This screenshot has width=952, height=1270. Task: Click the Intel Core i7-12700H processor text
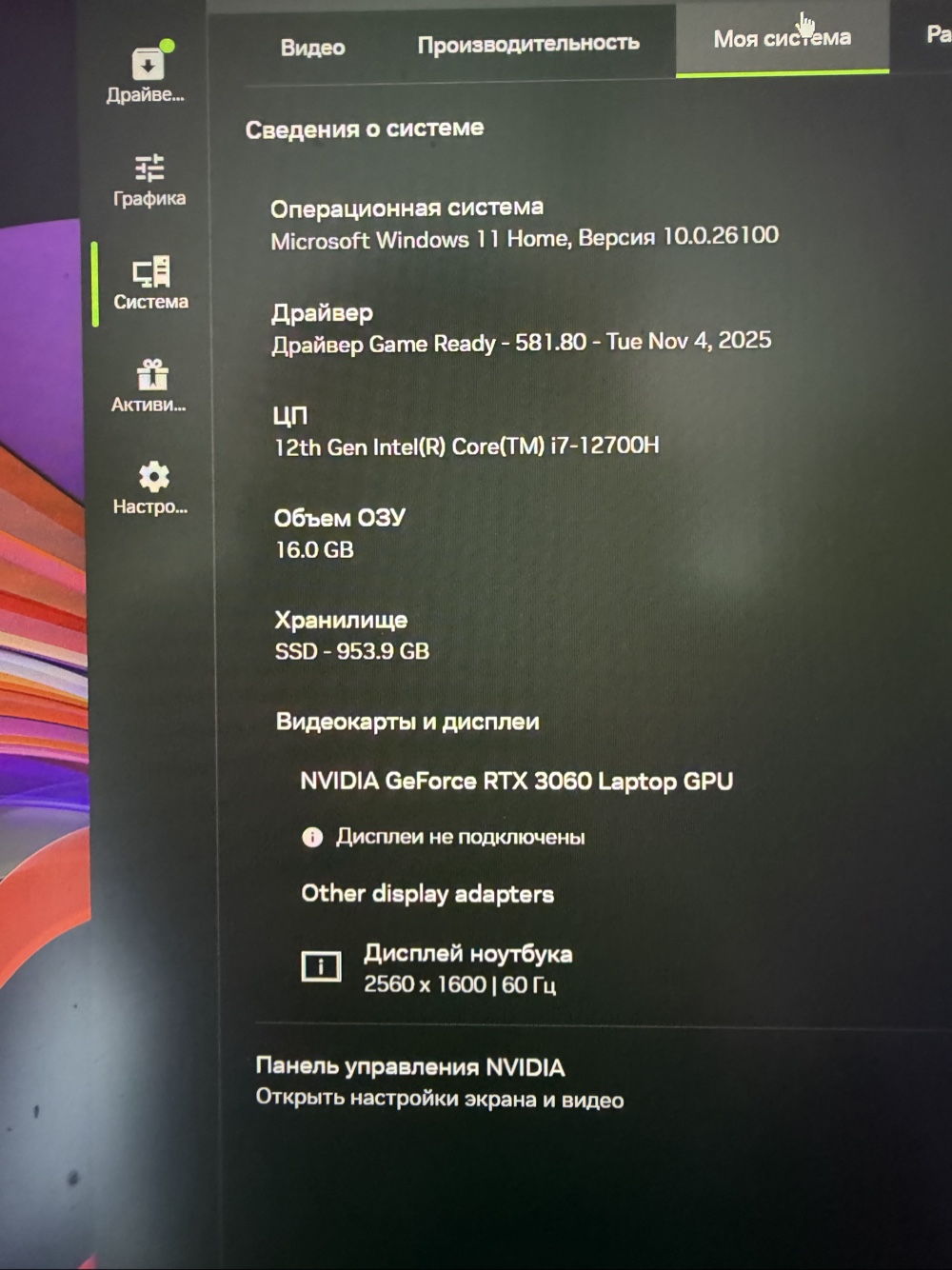(x=466, y=446)
